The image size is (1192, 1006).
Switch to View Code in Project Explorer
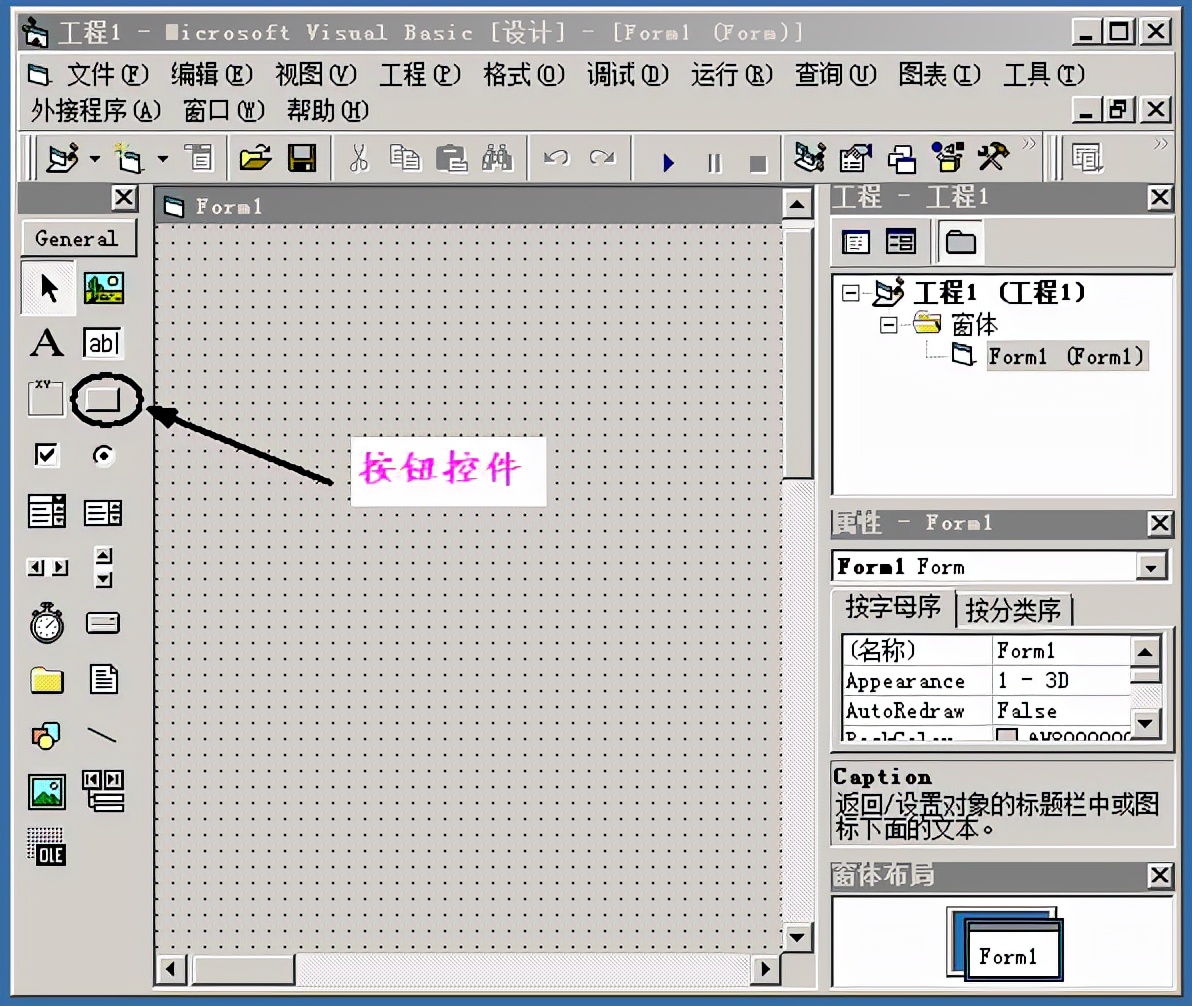(x=855, y=241)
